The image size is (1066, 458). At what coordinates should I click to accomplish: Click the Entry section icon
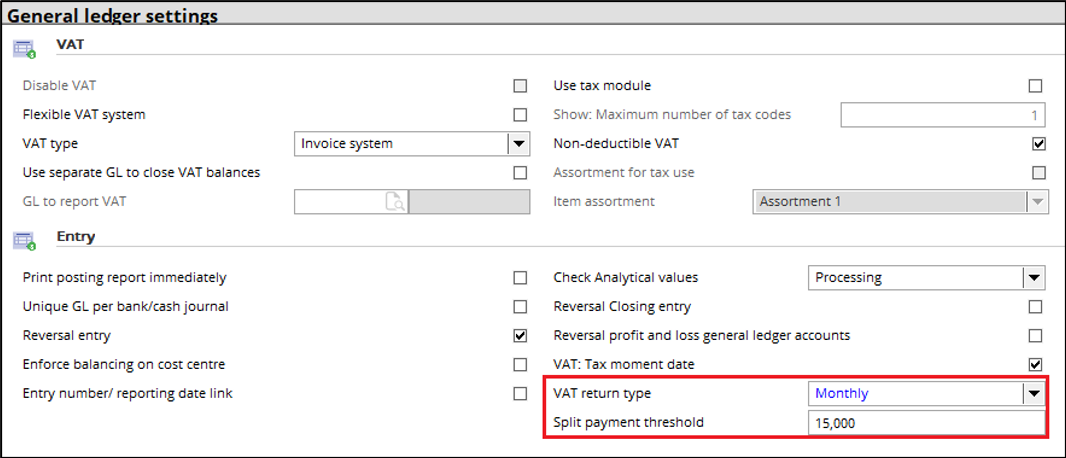[24, 241]
